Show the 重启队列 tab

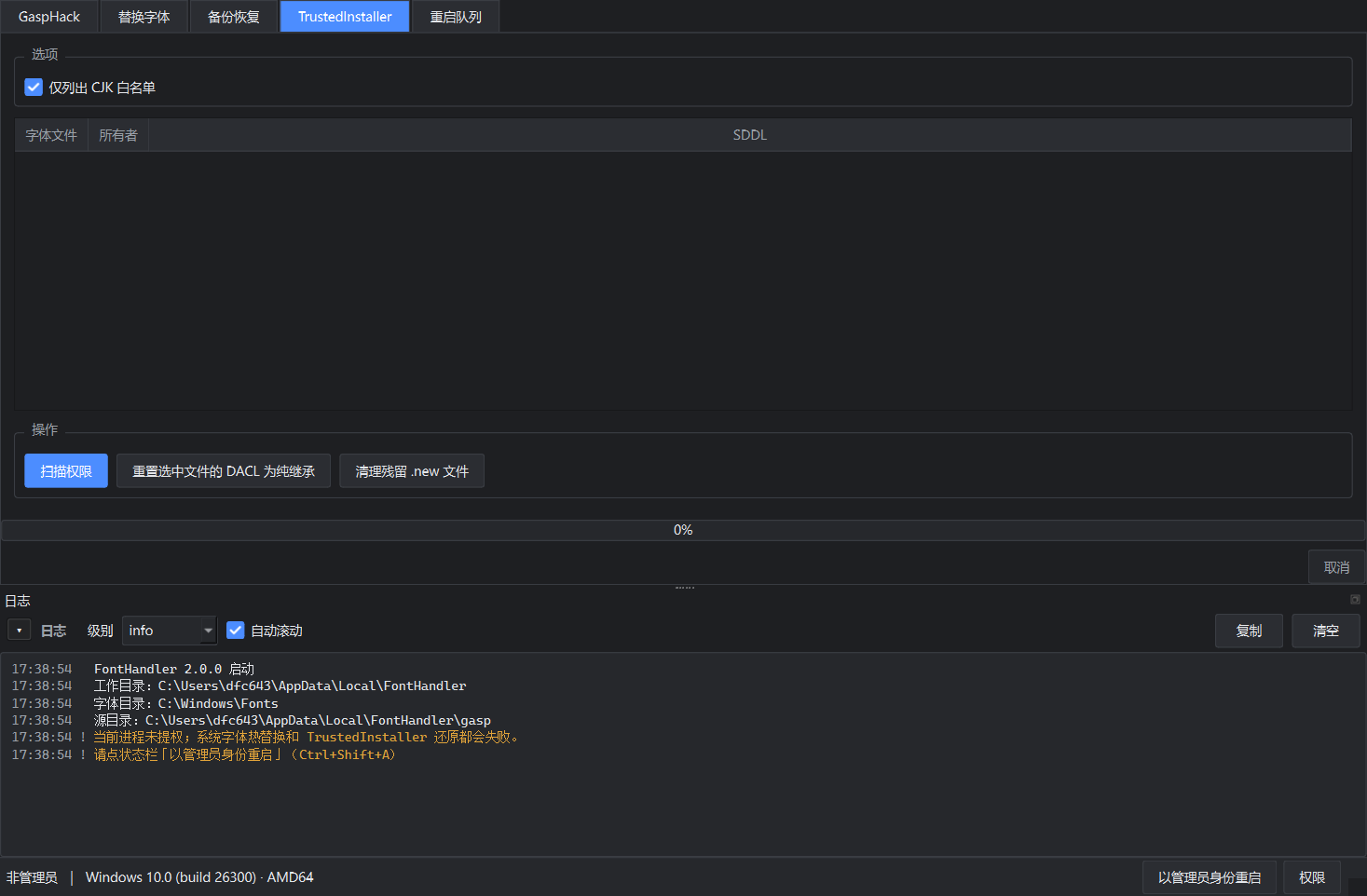456,17
